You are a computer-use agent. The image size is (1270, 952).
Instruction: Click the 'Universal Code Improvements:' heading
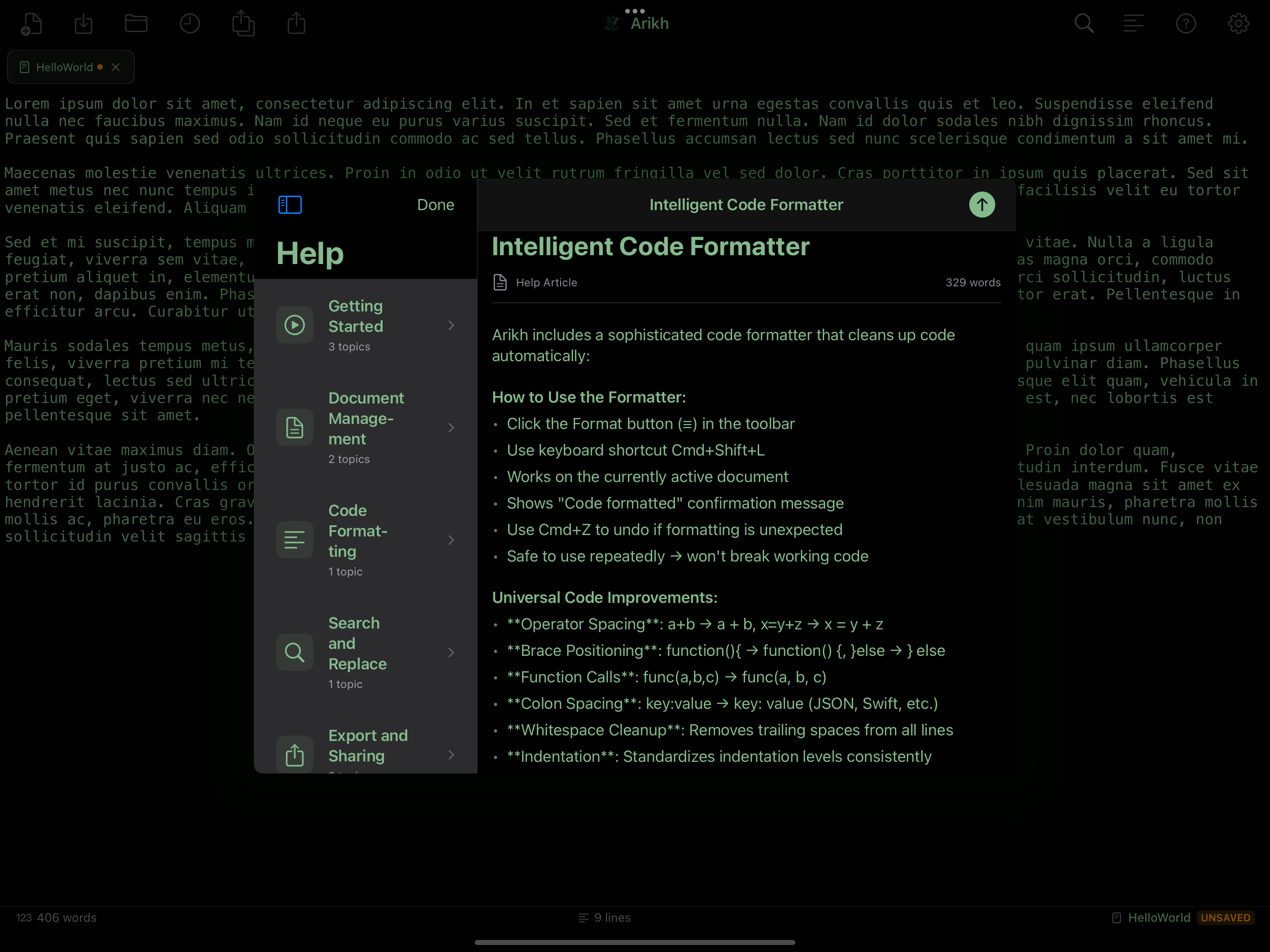click(x=605, y=597)
